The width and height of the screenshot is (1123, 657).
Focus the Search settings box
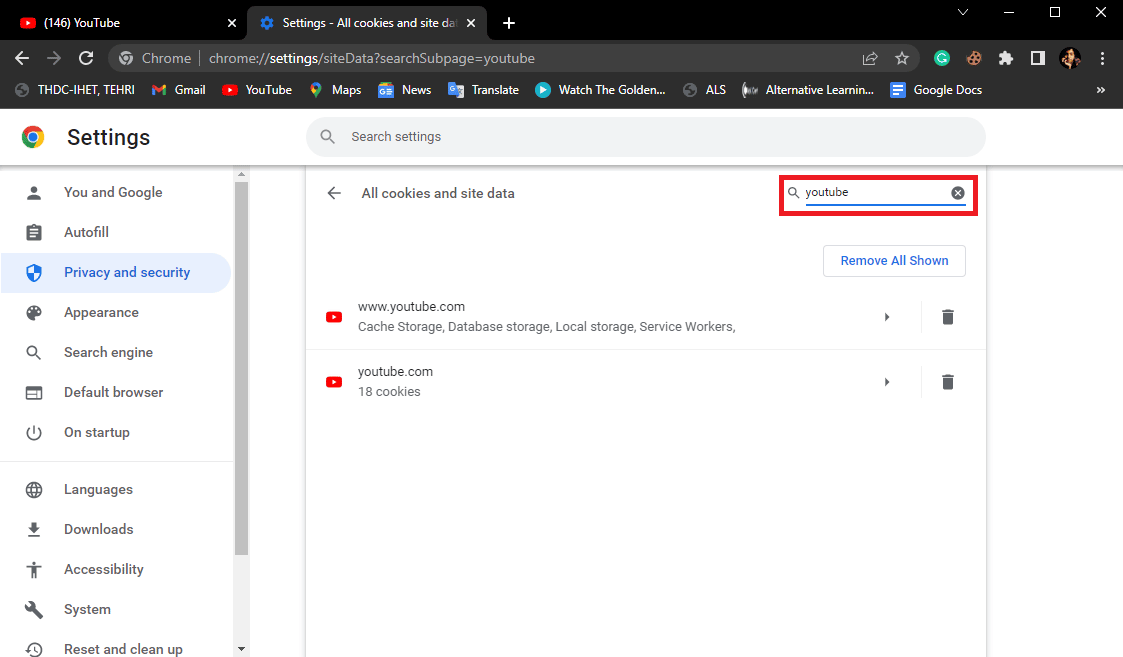point(645,137)
